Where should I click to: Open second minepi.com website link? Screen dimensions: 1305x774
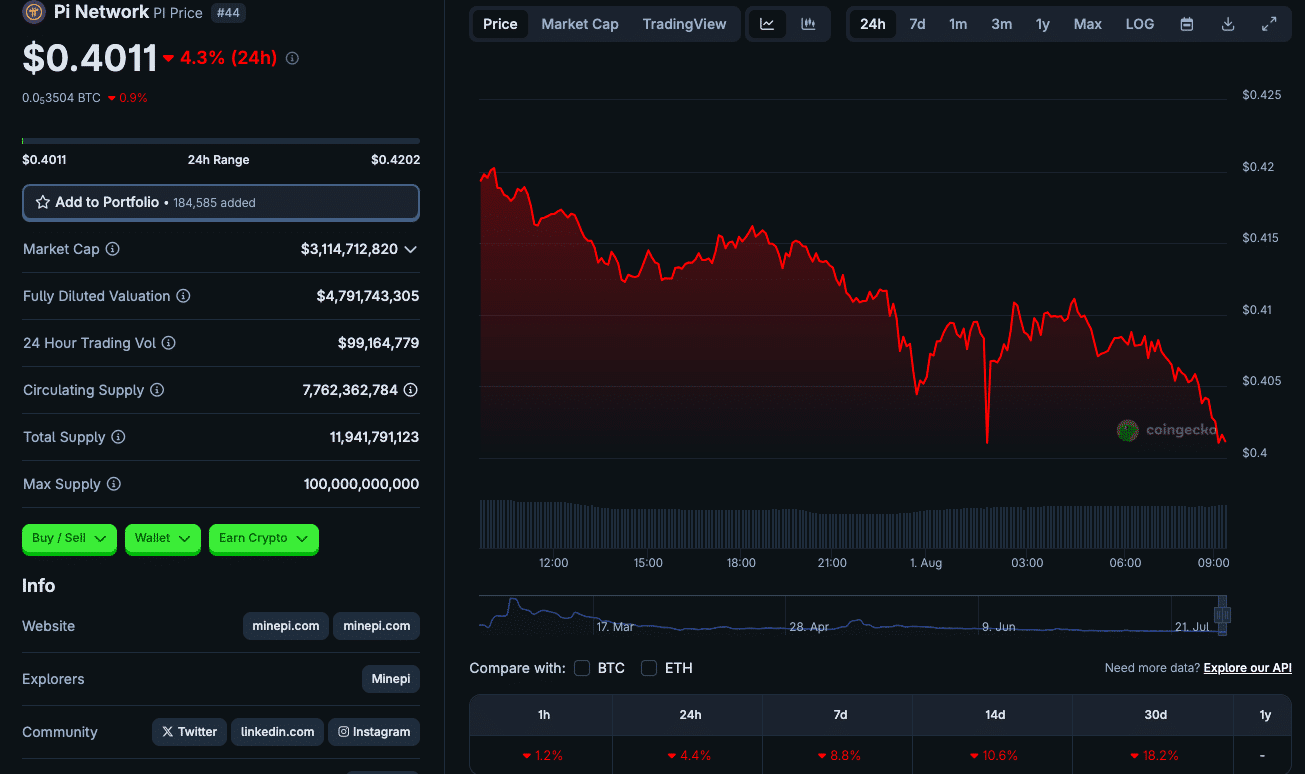click(376, 626)
